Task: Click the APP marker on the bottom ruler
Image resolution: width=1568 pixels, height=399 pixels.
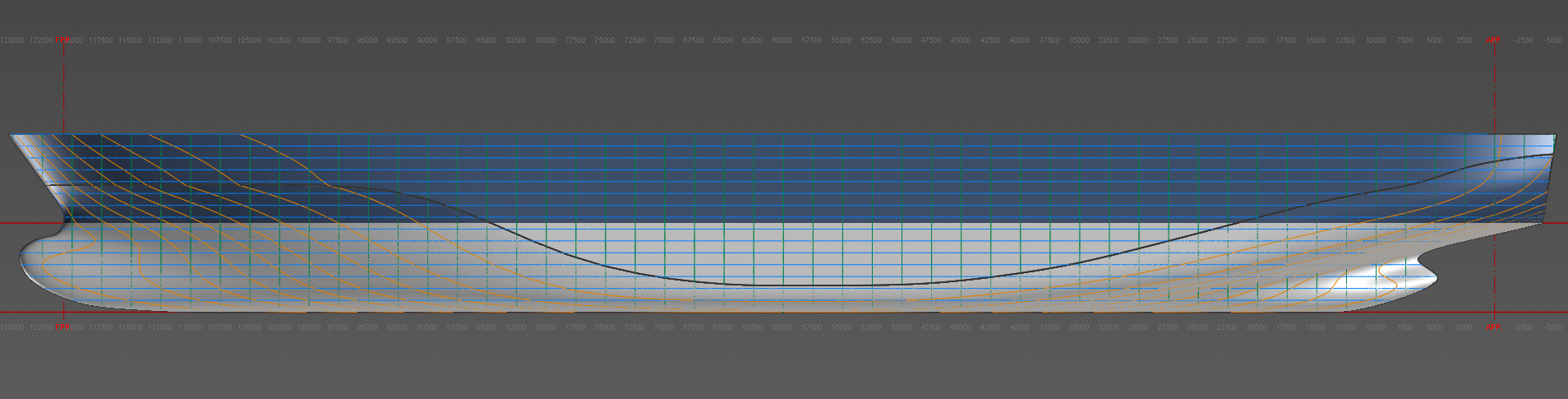Action: 1493,327
